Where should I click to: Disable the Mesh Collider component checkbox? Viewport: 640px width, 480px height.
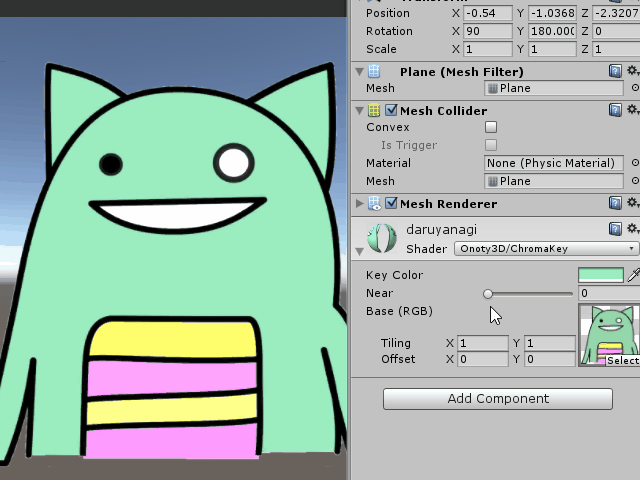[x=391, y=110]
